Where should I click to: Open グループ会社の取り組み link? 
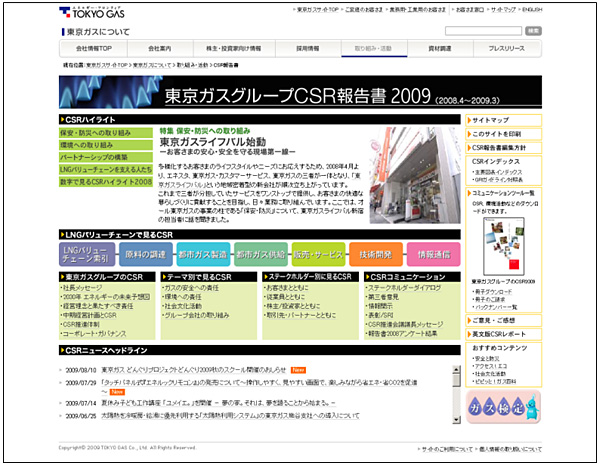point(197,315)
